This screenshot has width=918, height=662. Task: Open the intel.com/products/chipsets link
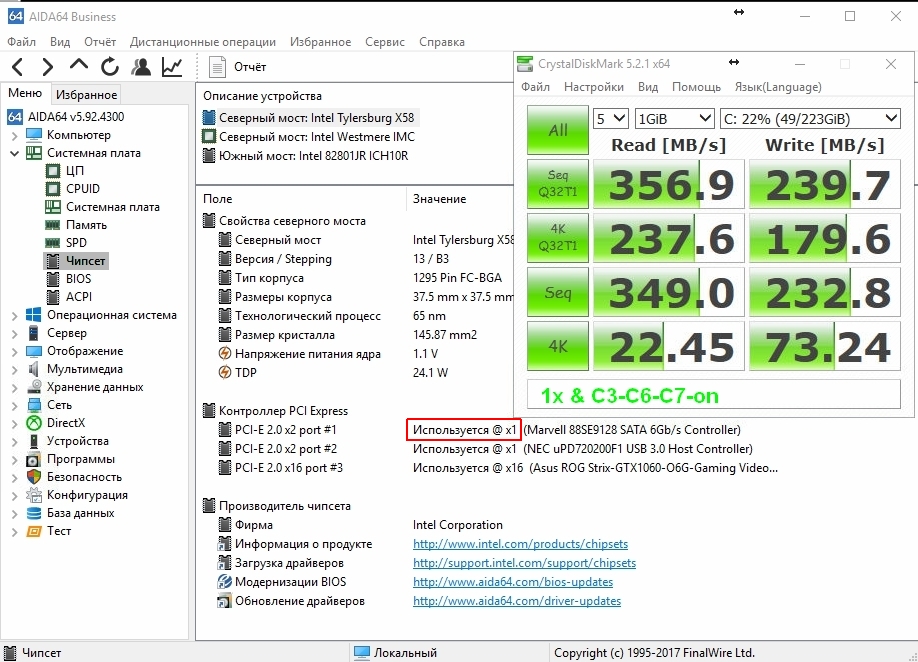pyautogui.click(x=520, y=544)
